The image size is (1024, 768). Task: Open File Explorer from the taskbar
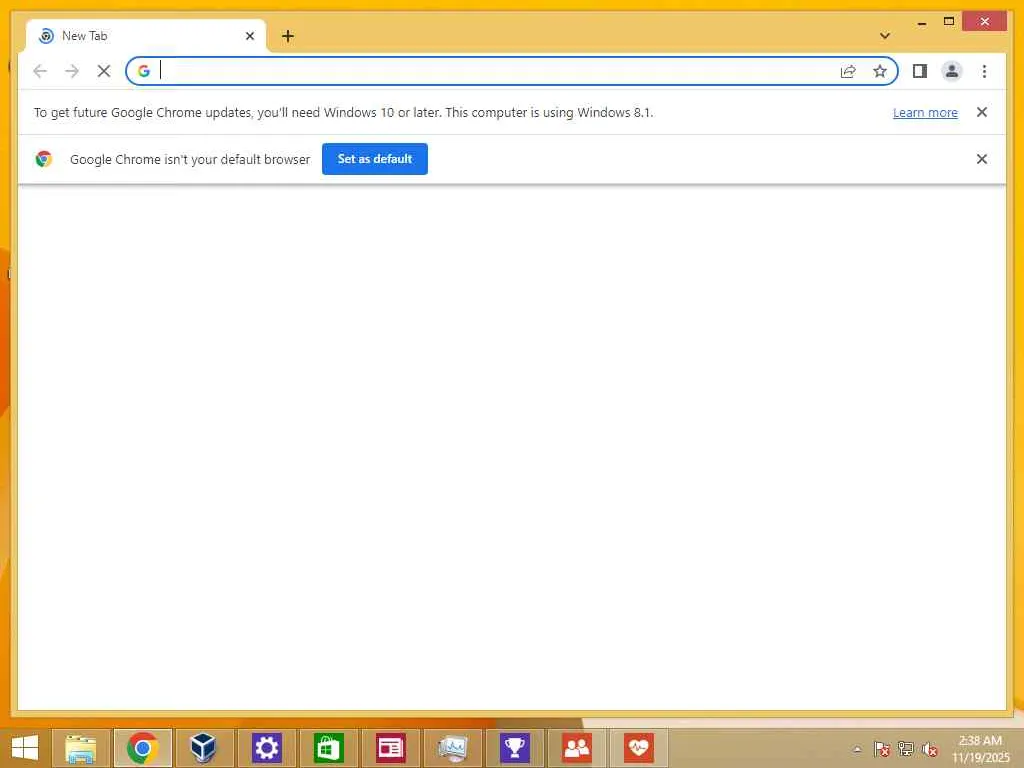[80, 748]
